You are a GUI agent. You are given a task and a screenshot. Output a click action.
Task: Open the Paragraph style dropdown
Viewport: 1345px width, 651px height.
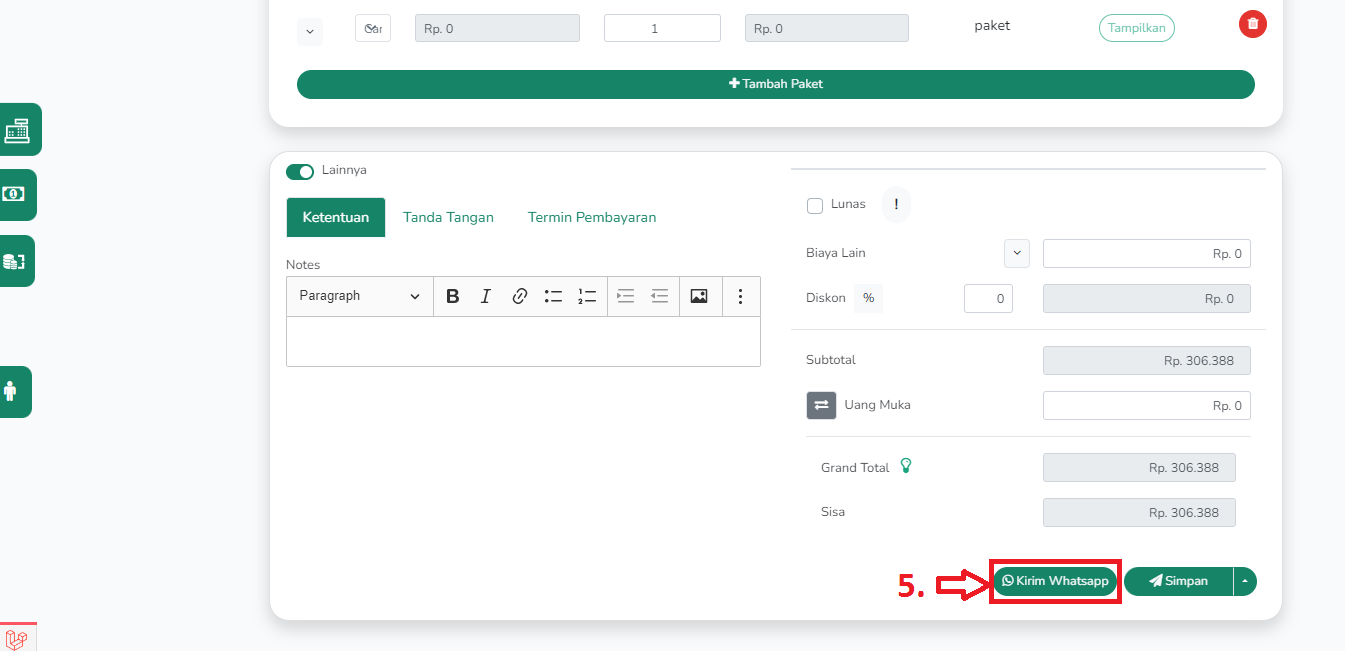click(x=359, y=296)
